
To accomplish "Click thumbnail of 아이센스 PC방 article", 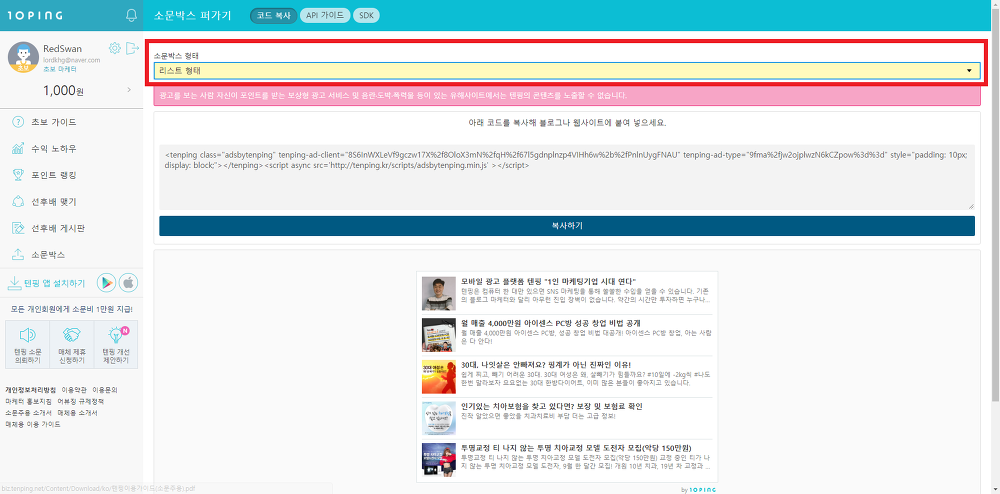I will point(439,335).
